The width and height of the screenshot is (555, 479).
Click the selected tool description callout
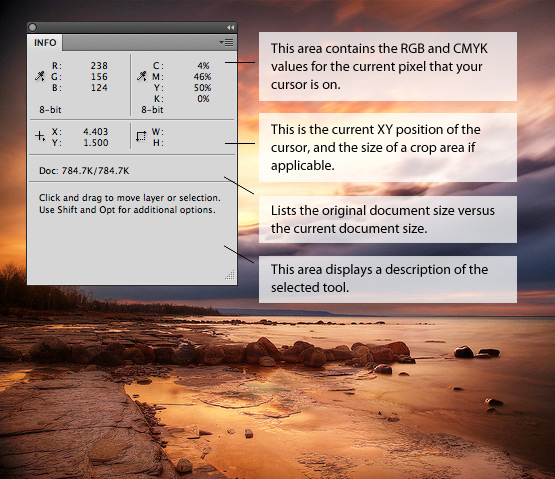pyautogui.click(x=388, y=279)
